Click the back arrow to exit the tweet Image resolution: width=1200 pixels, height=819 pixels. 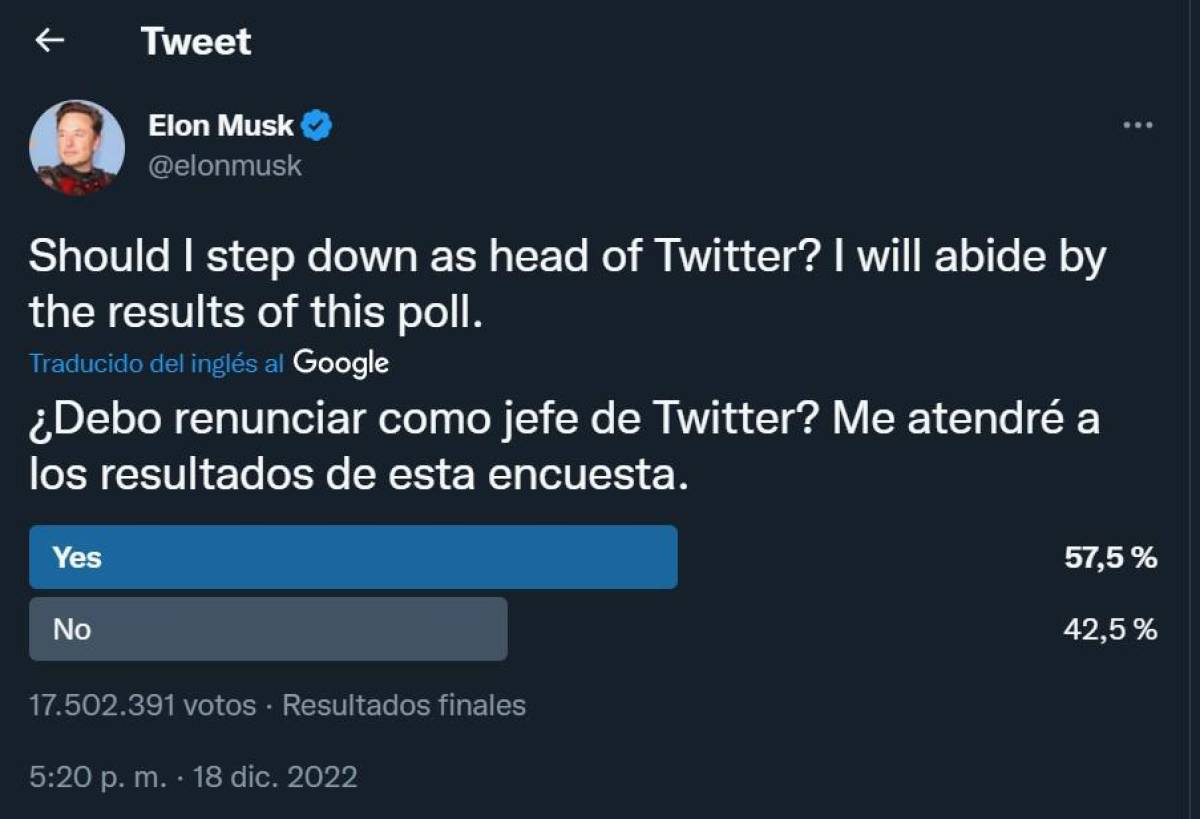coord(48,41)
